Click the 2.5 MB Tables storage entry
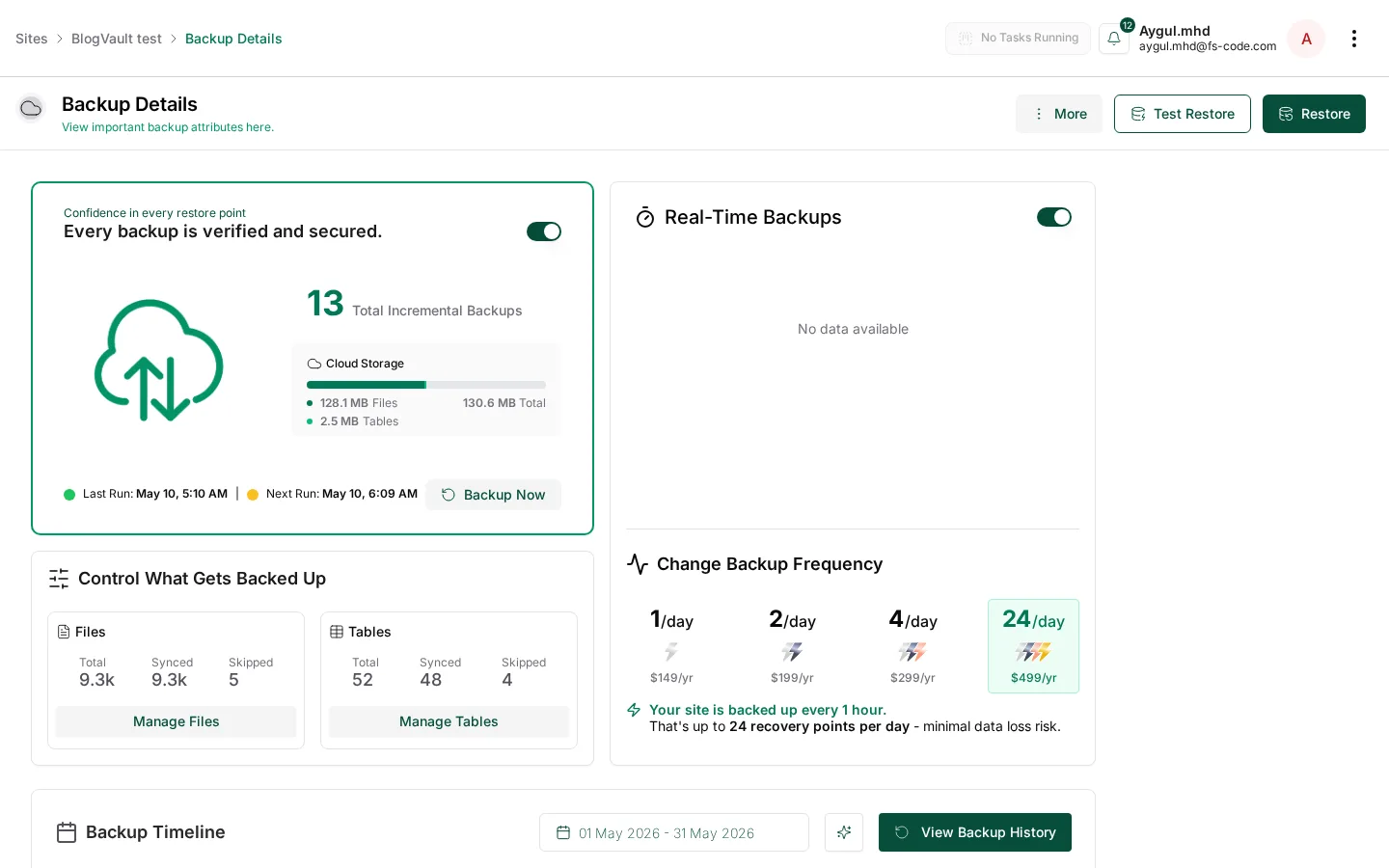This screenshot has width=1389, height=868. [x=352, y=421]
